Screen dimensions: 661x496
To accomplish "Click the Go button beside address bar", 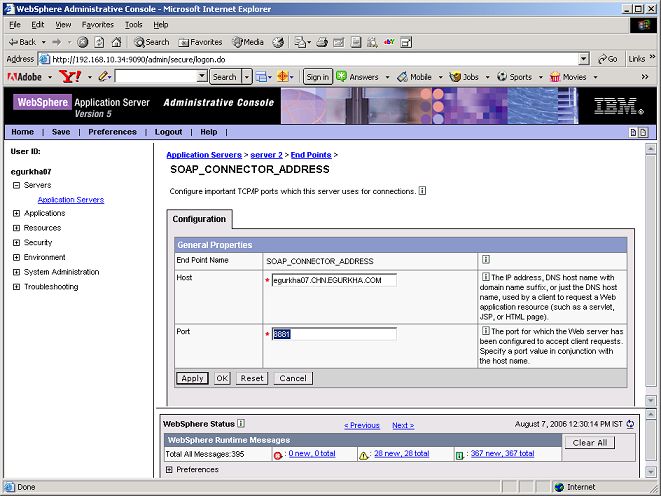I will coord(607,59).
